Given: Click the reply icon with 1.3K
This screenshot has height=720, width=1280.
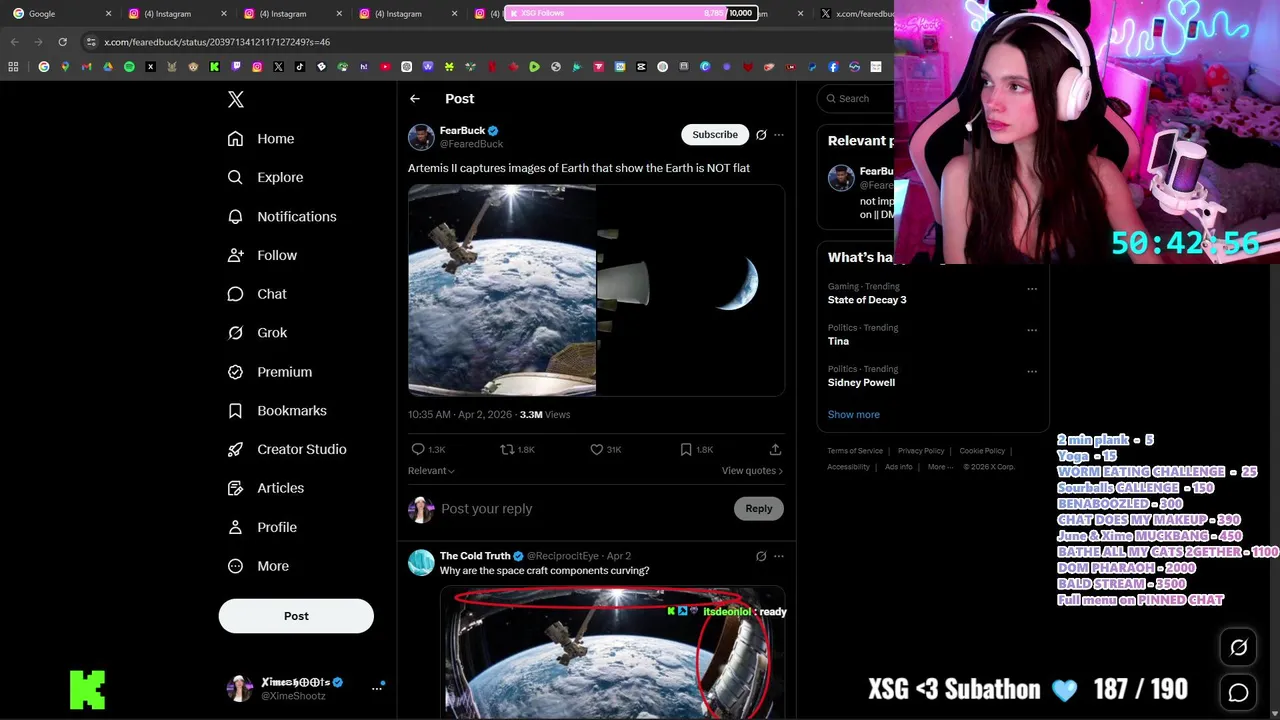Looking at the screenshot, I should (418, 450).
